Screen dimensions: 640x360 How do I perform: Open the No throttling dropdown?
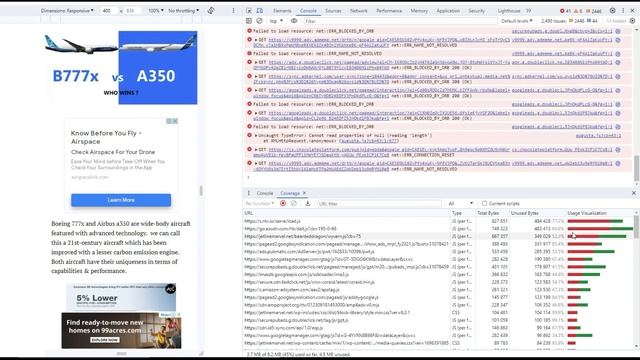coord(184,11)
